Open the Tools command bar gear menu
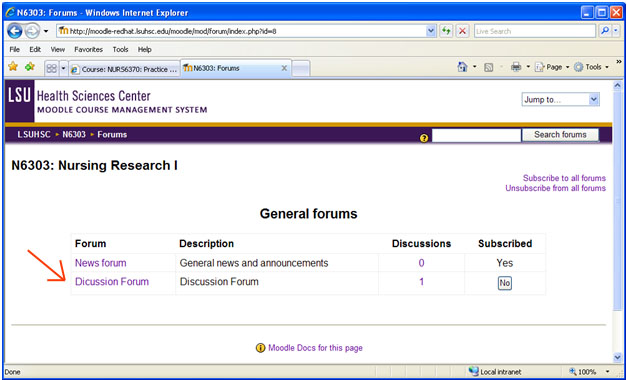Screen dimensions: 627x380 click(x=591, y=67)
